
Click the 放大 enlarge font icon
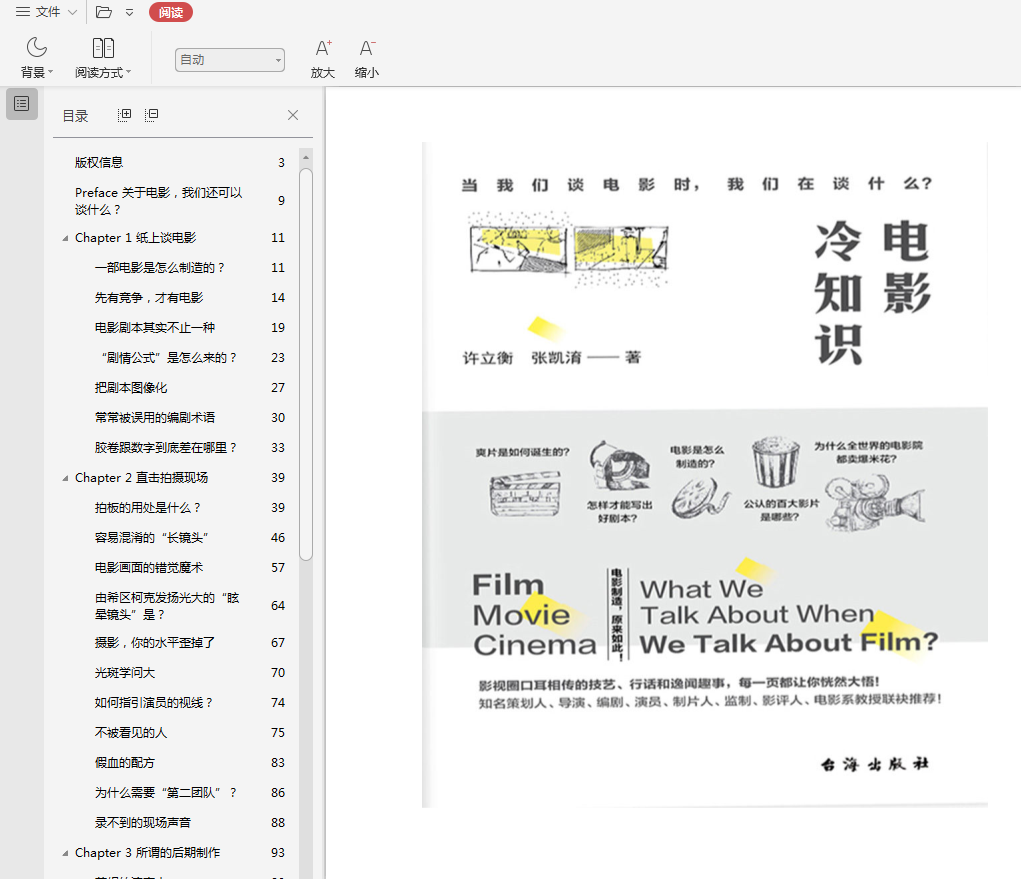pos(323,48)
